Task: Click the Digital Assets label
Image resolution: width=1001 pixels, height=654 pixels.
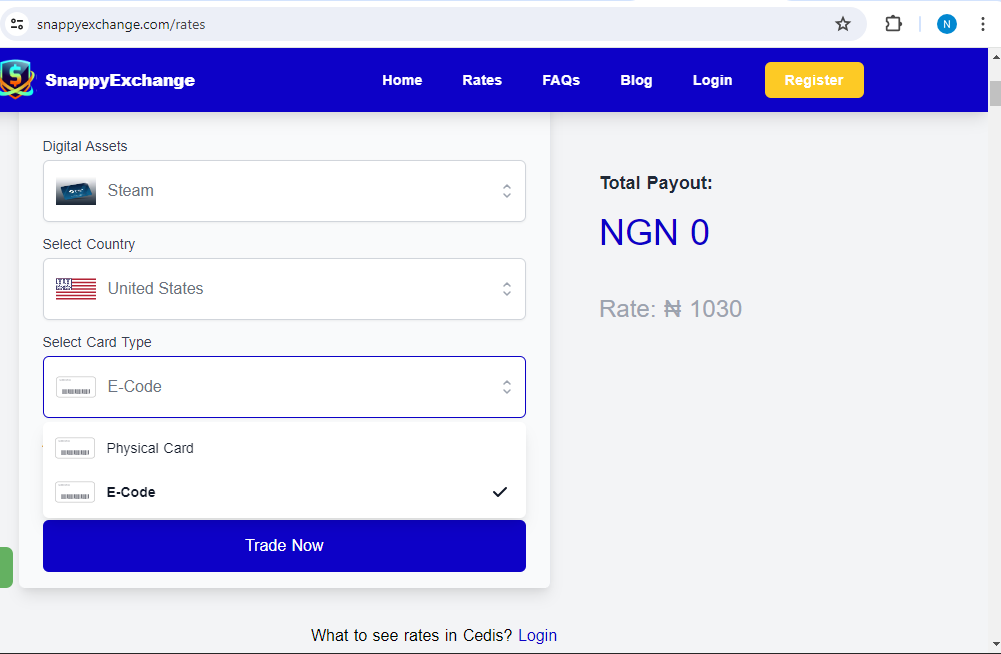Action: [85, 146]
